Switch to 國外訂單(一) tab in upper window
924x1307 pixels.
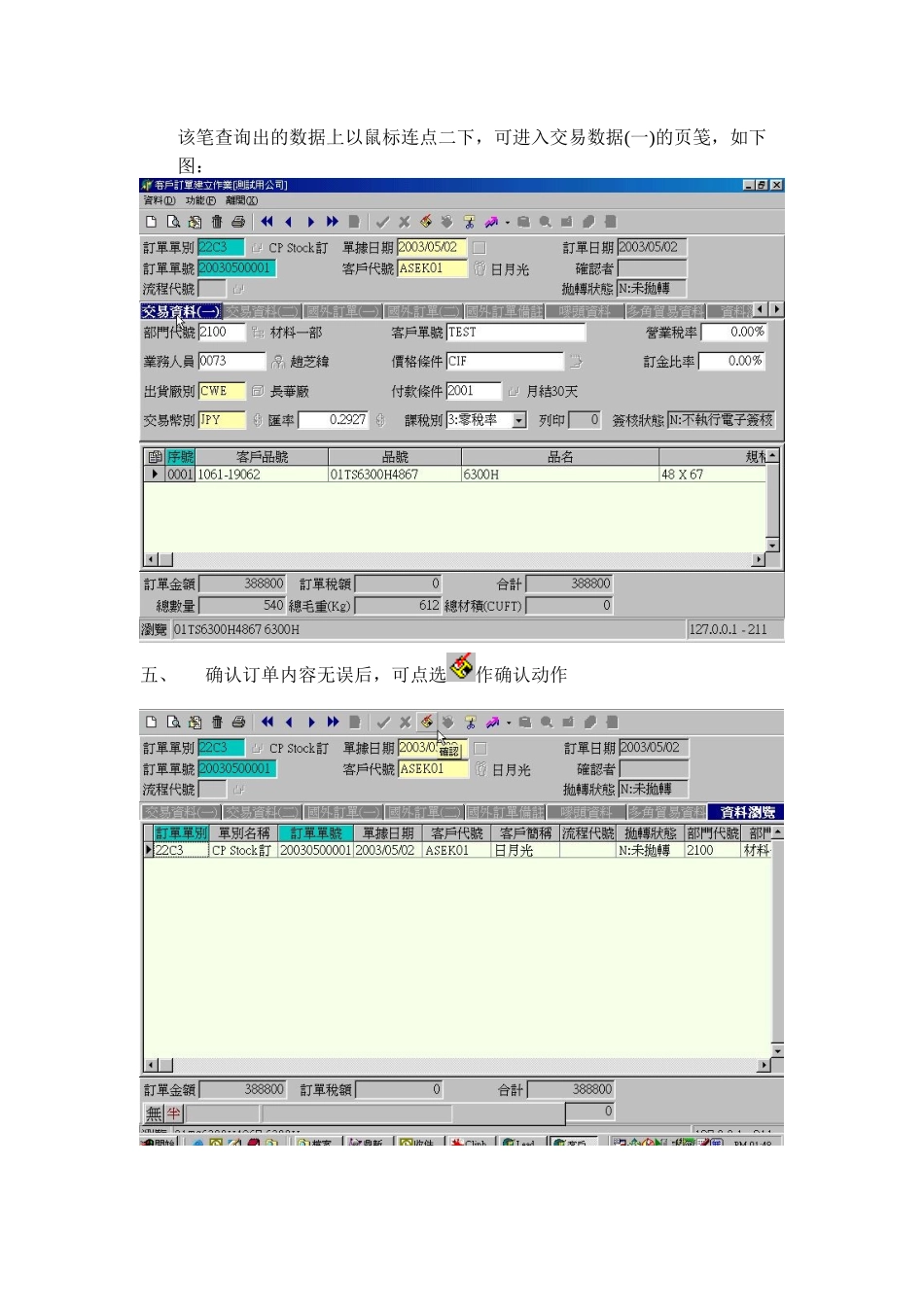[x=342, y=311]
